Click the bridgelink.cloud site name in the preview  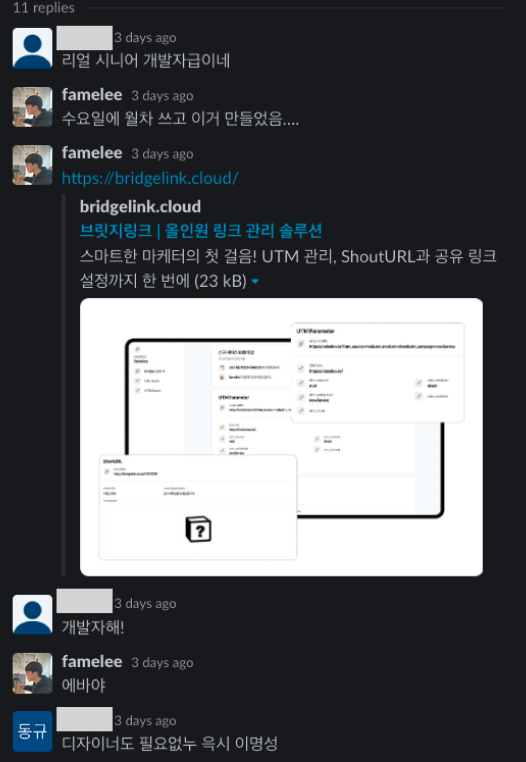pyautogui.click(x=140, y=207)
